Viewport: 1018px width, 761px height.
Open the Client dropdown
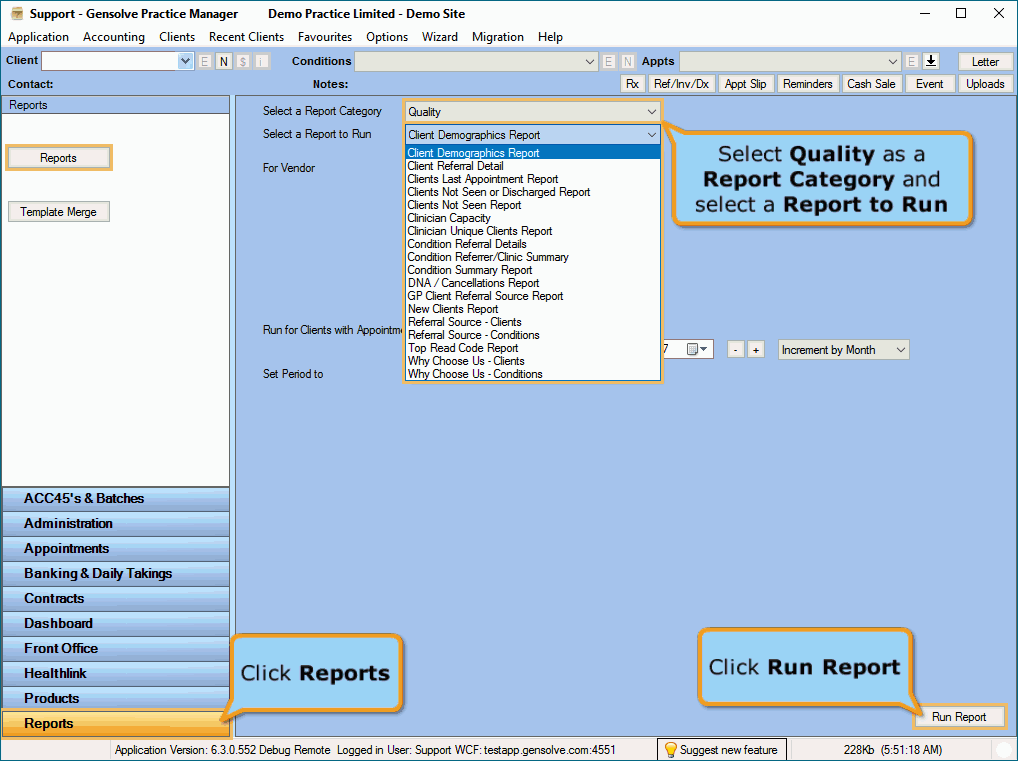coord(185,61)
